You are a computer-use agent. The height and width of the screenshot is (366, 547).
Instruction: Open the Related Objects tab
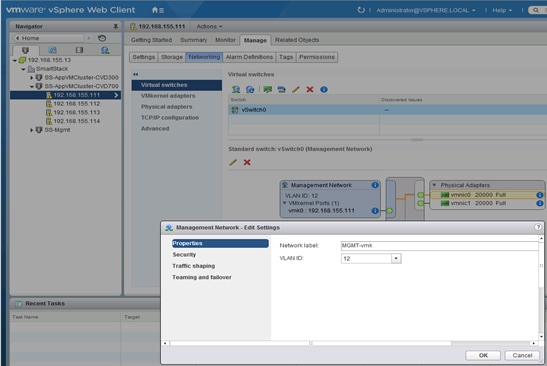click(297, 40)
